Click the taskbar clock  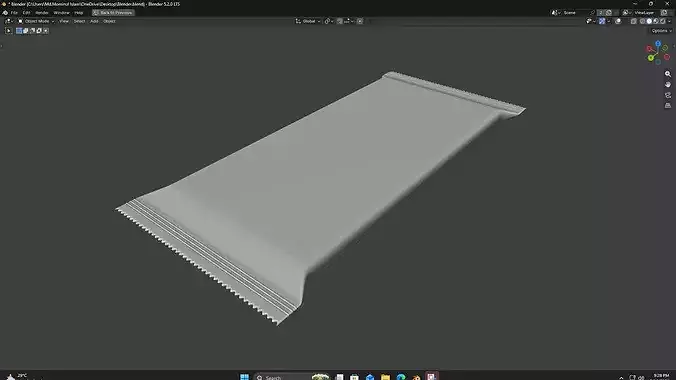(x=661, y=377)
